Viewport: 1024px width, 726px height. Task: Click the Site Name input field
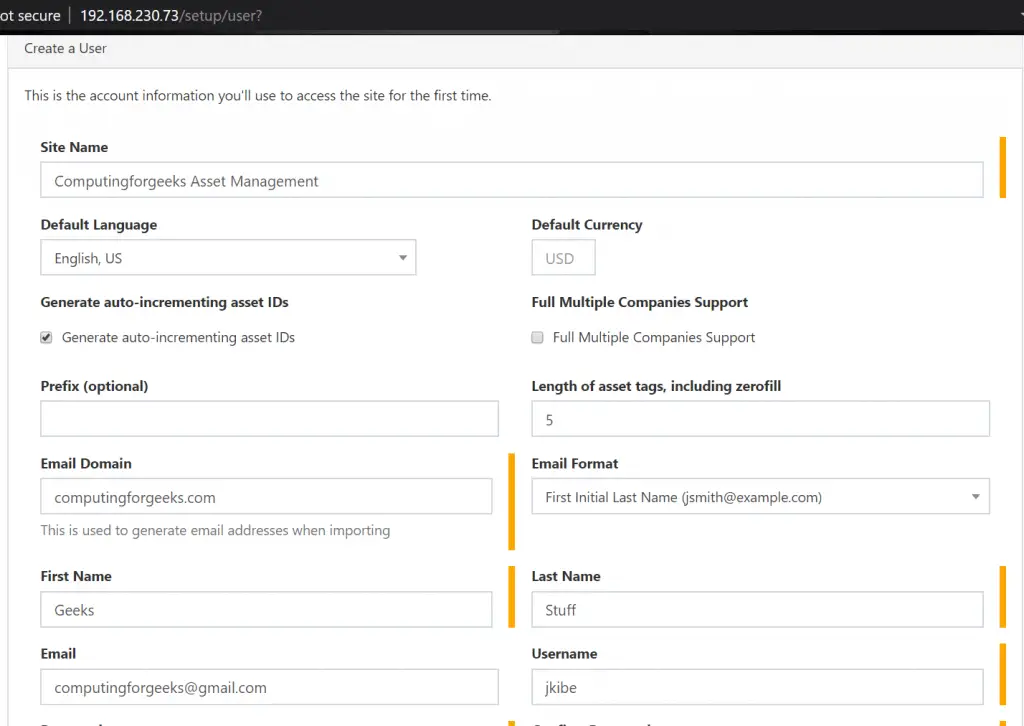click(x=511, y=180)
